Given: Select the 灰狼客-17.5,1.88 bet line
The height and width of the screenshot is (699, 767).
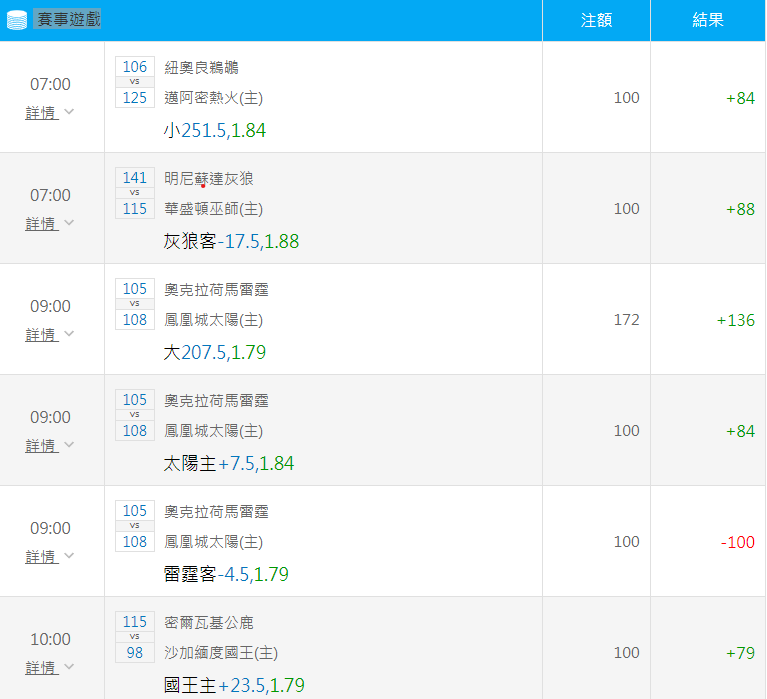Looking at the screenshot, I should point(231,242).
